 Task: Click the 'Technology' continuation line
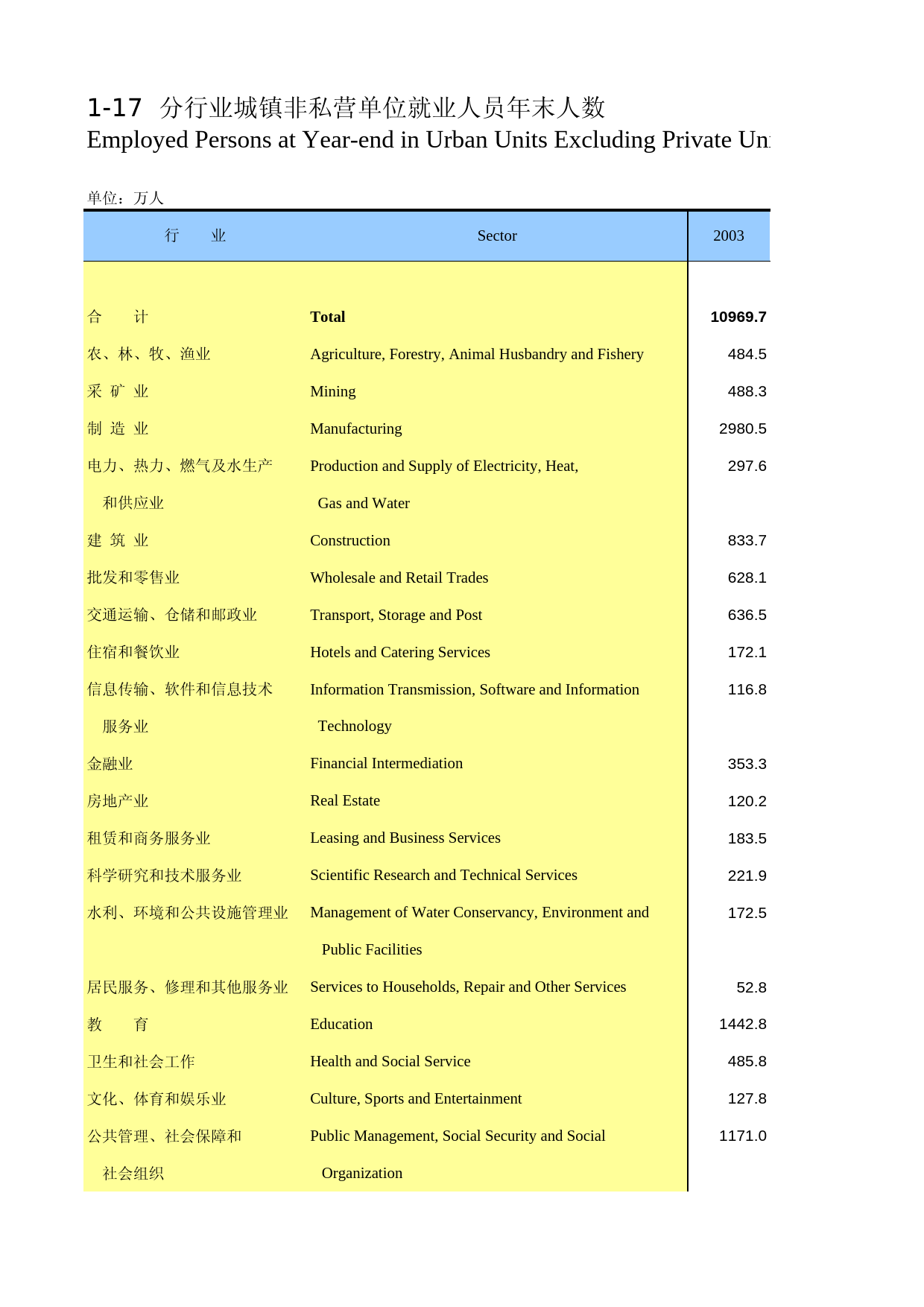pyautogui.click(x=355, y=726)
